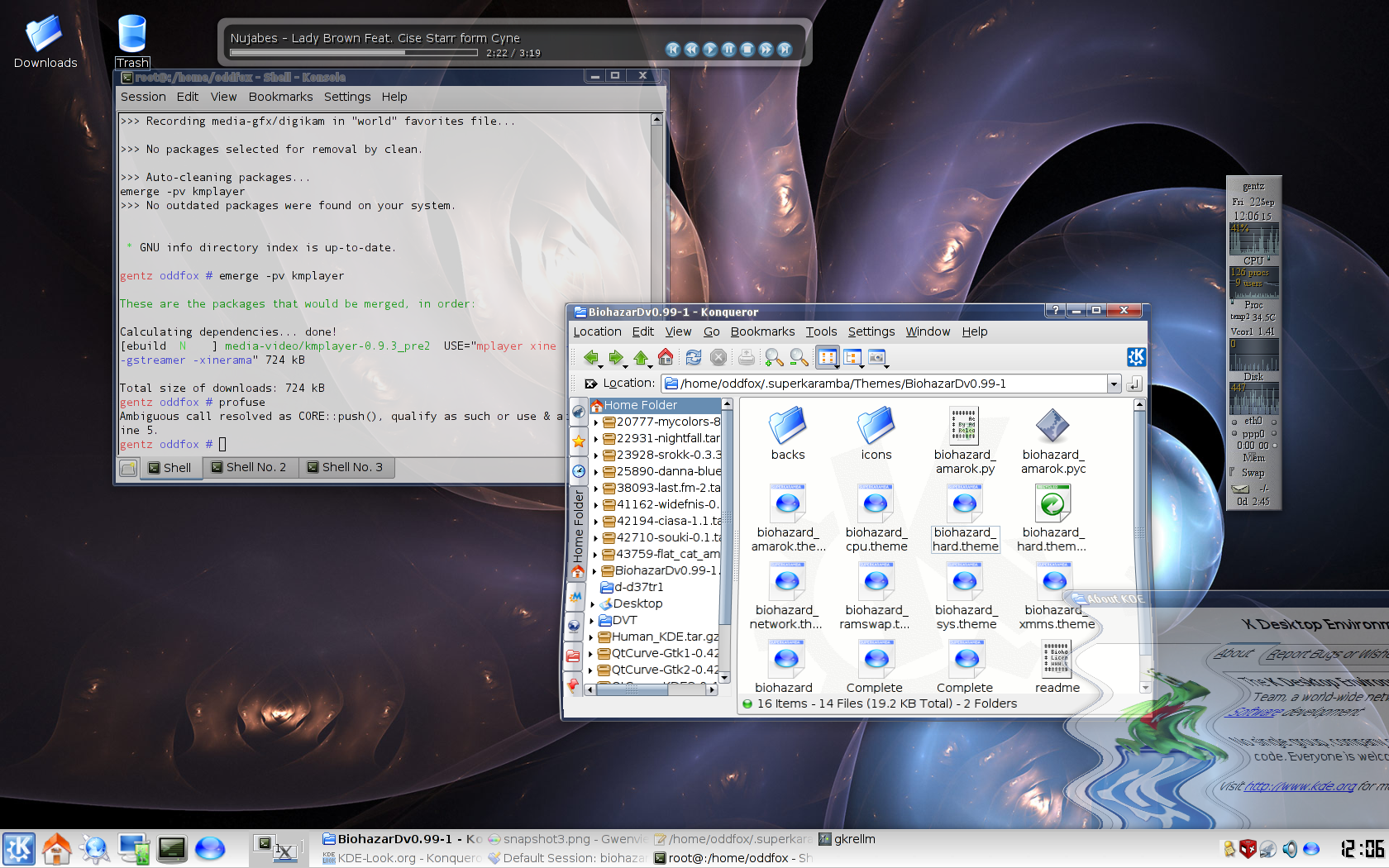The height and width of the screenshot is (868, 1389).
Task: Click the sidebar tree horizontal scrollbar
Action: pos(652,689)
